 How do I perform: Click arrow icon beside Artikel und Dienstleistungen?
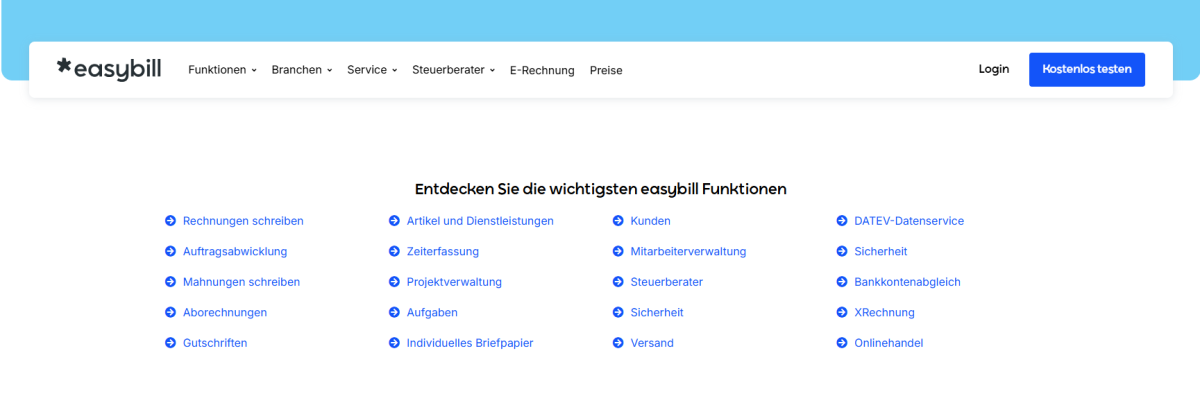click(x=394, y=221)
